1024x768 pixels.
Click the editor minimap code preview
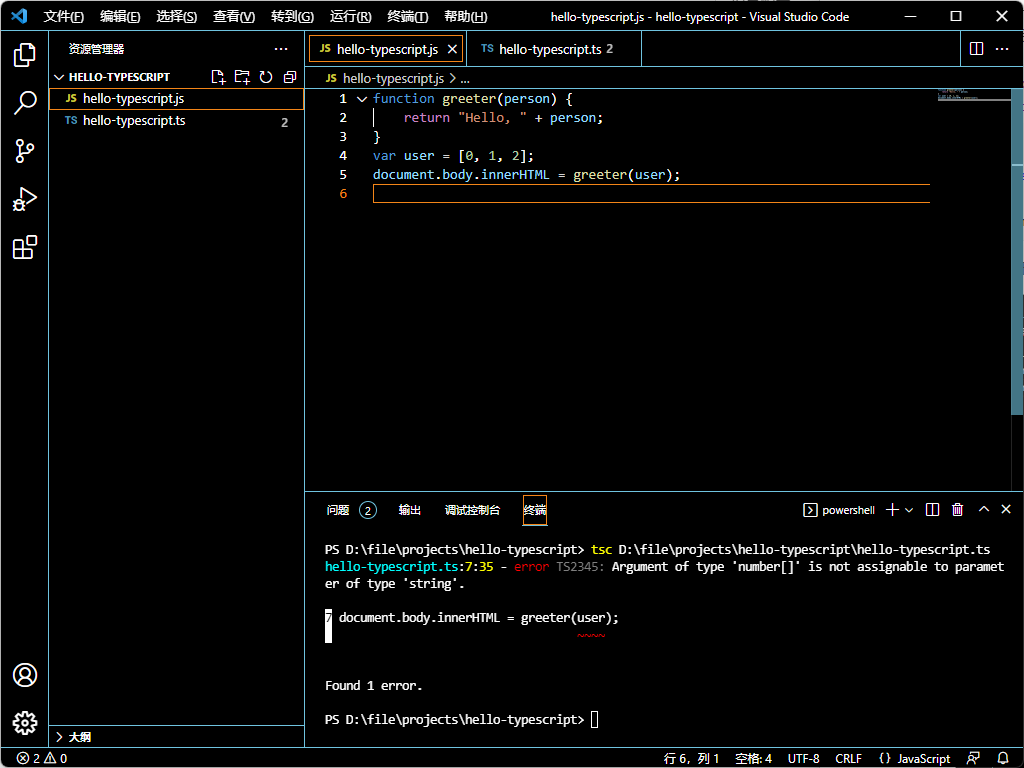[x=960, y=96]
